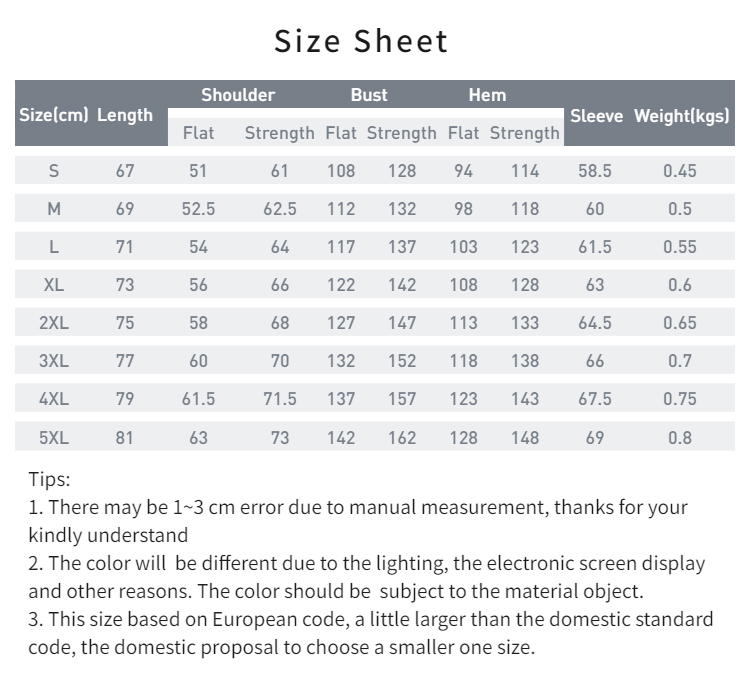
Task: Select the S size row label
Action: [x=54, y=171]
